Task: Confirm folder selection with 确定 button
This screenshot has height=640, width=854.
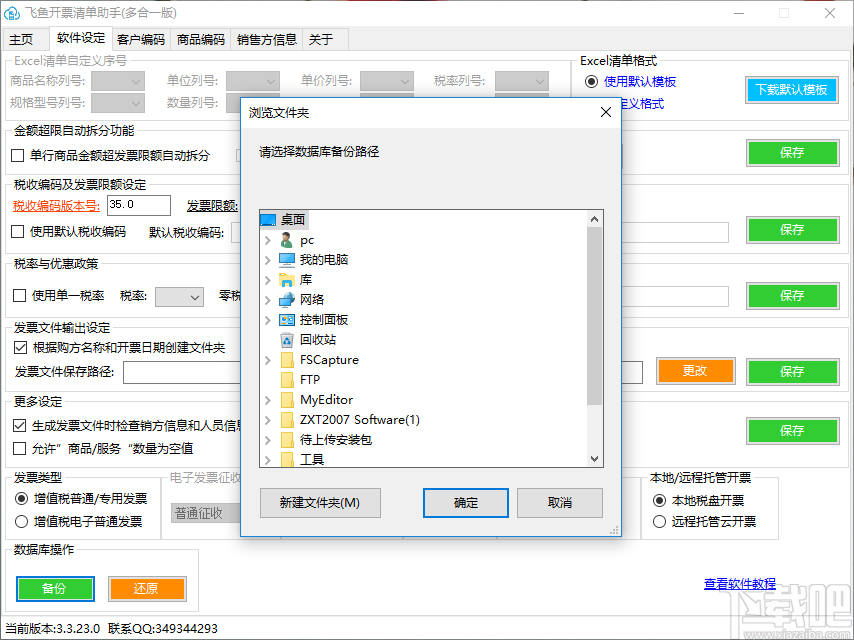Action: pyautogui.click(x=465, y=504)
